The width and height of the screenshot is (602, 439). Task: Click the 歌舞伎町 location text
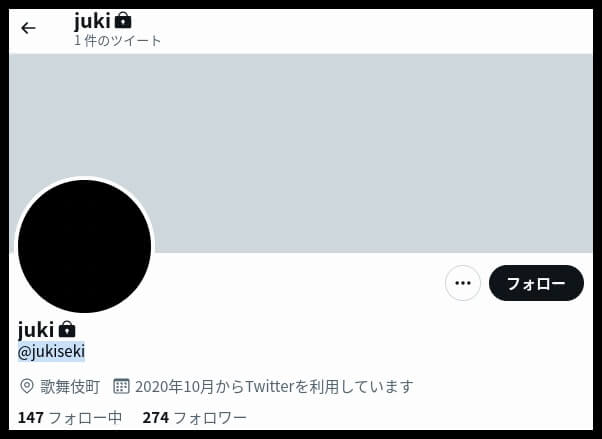[x=70, y=386]
